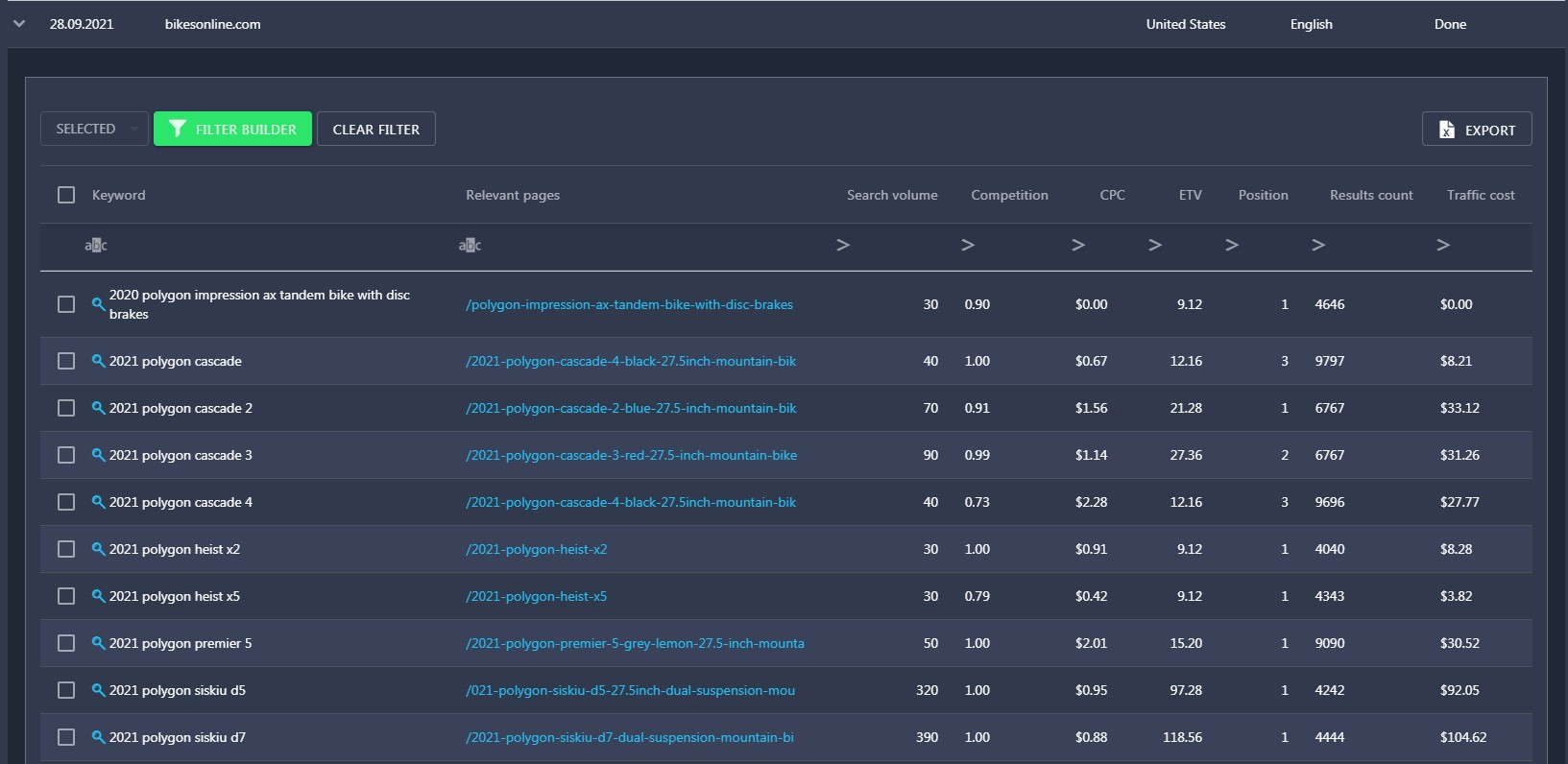Click magnifier icon beside '2021 polygon premier 5'

(x=98, y=643)
